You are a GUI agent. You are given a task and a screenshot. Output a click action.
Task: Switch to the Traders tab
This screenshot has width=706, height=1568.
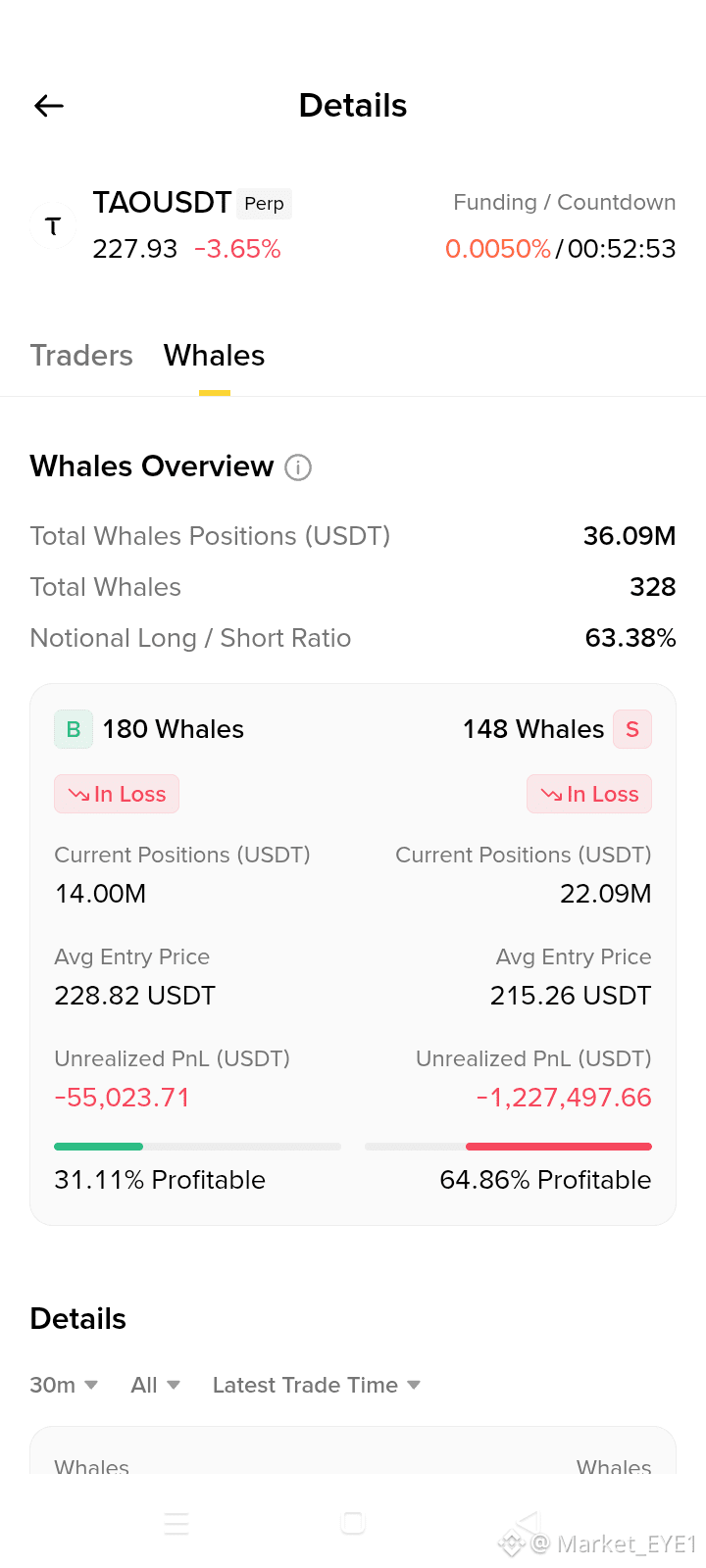[x=81, y=356]
